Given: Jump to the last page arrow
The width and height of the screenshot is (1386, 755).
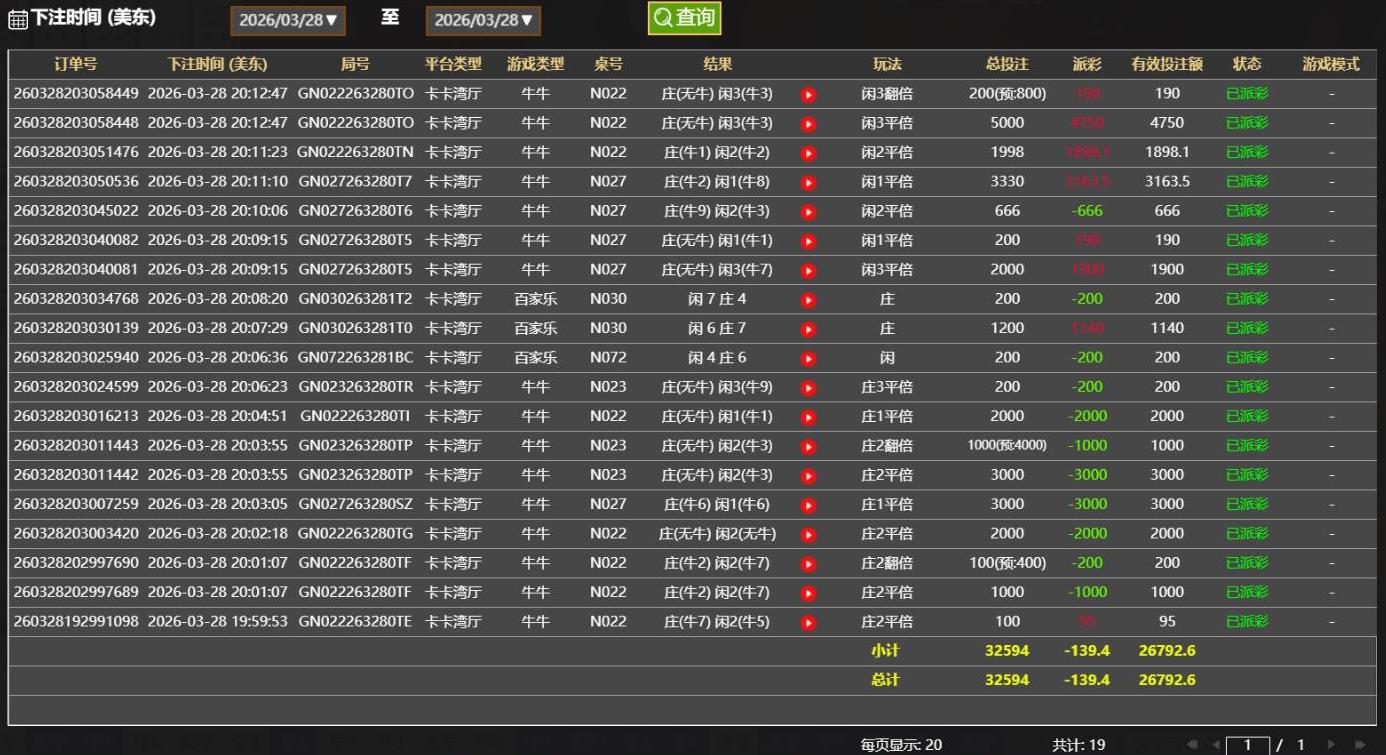Looking at the screenshot, I should (x=1359, y=745).
